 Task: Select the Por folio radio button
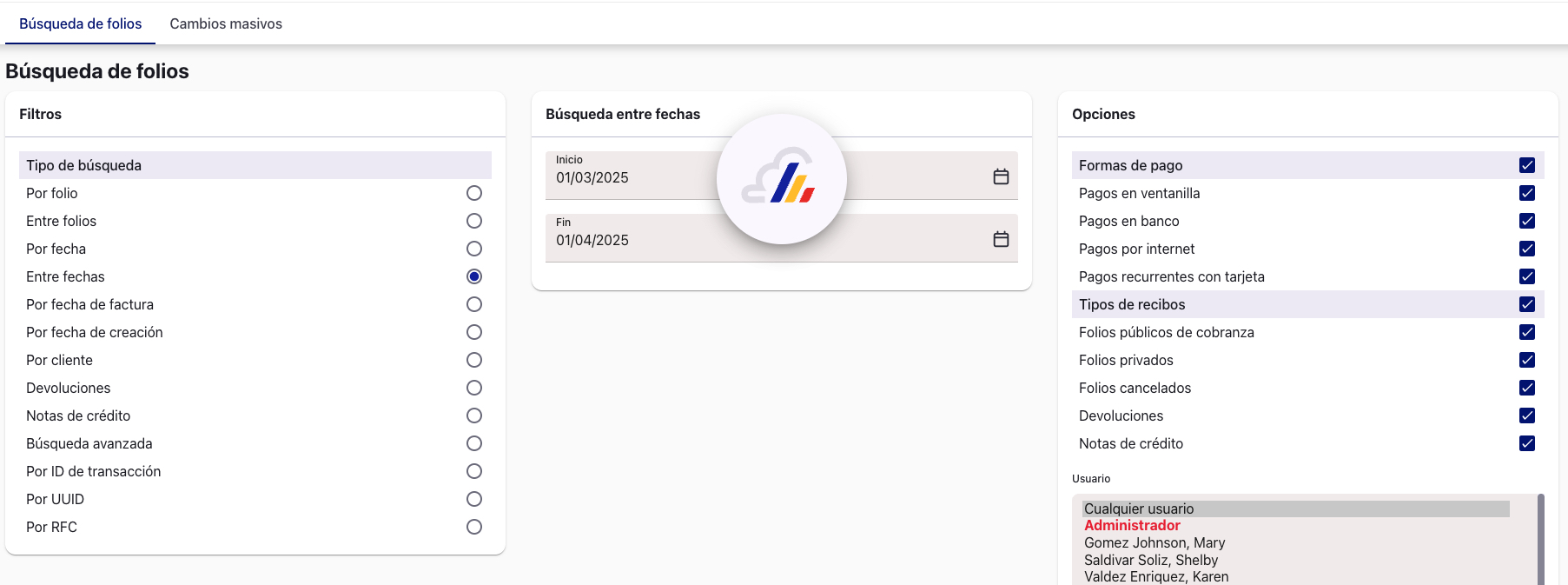pyautogui.click(x=474, y=193)
